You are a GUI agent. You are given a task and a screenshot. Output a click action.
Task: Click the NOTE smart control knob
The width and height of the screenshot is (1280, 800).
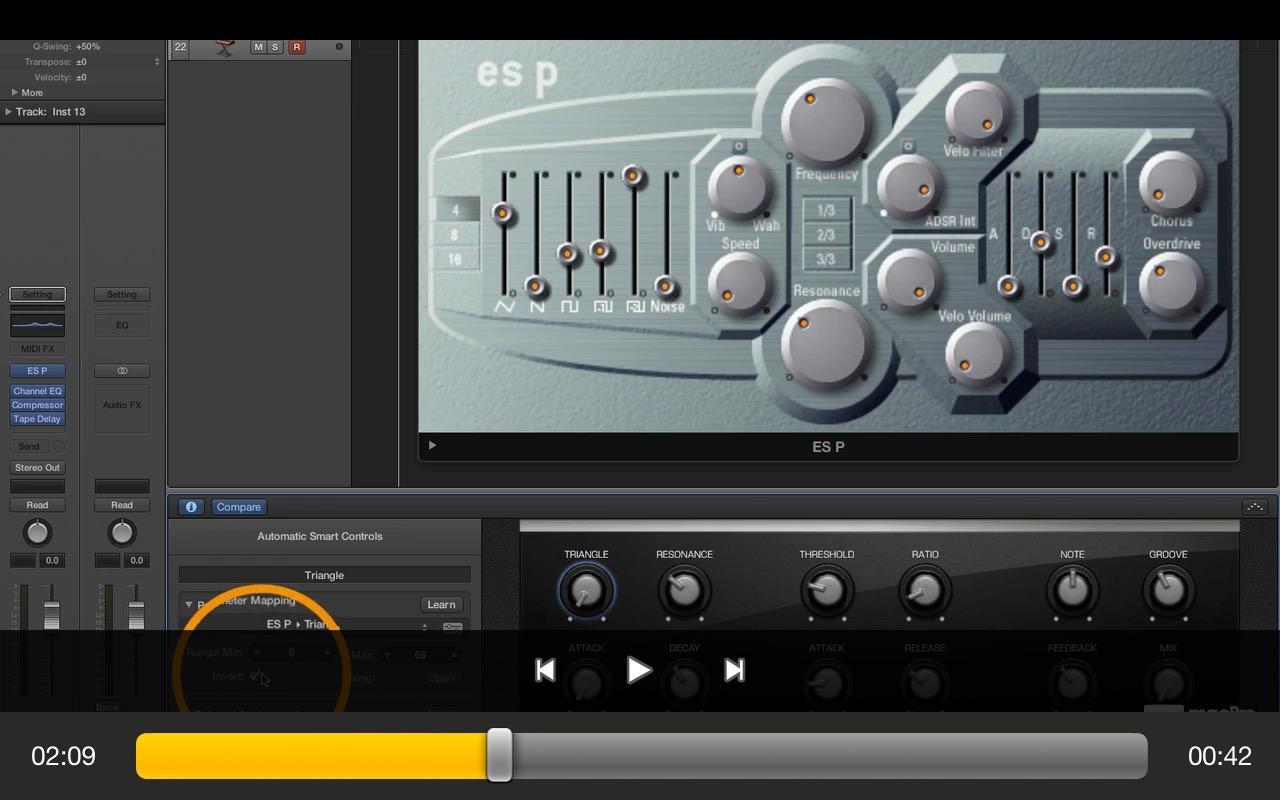[1072, 591]
